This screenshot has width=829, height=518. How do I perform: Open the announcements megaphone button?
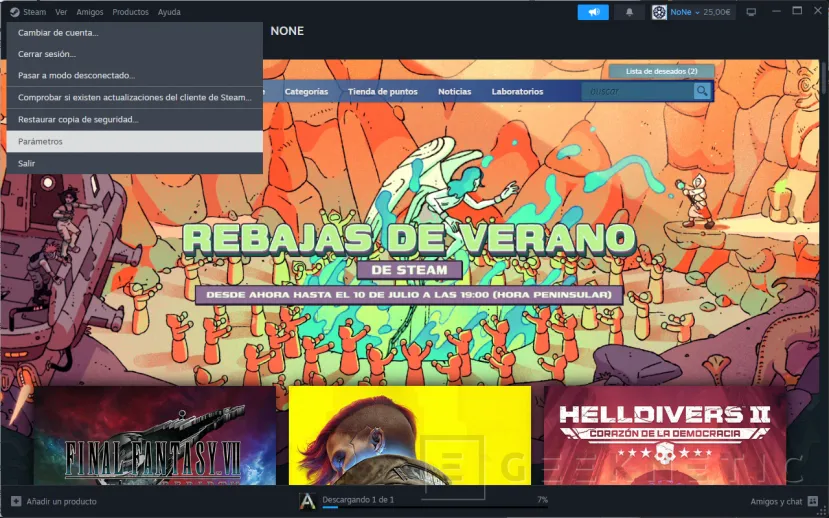[593, 12]
